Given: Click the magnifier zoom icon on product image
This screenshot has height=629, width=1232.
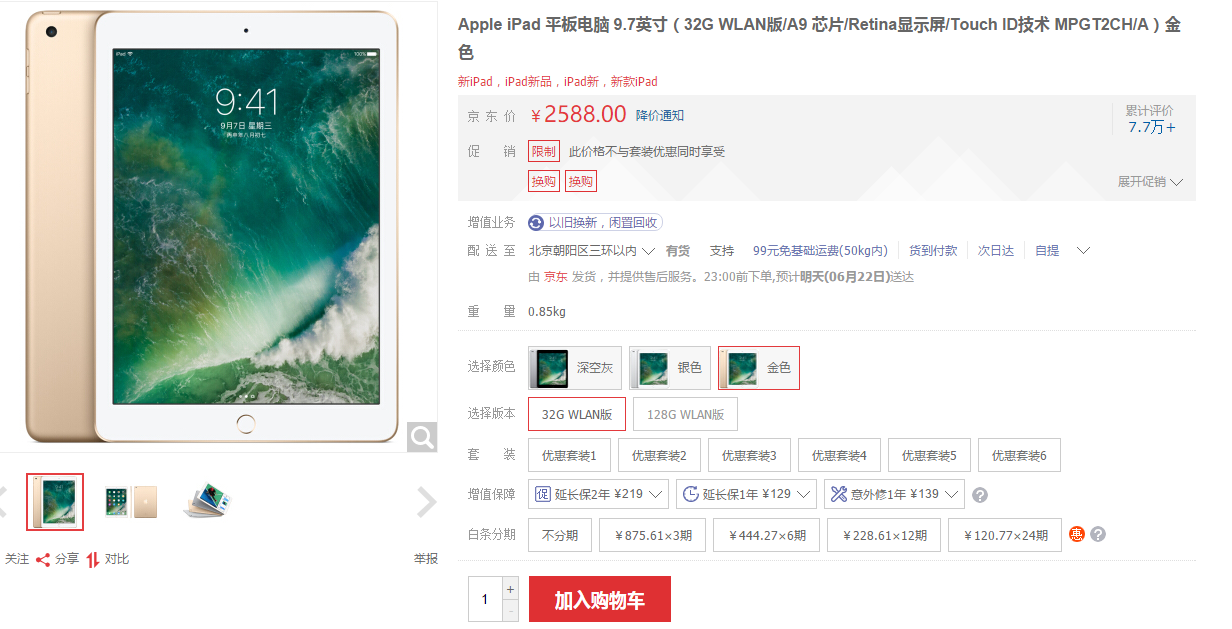Looking at the screenshot, I should click(422, 436).
